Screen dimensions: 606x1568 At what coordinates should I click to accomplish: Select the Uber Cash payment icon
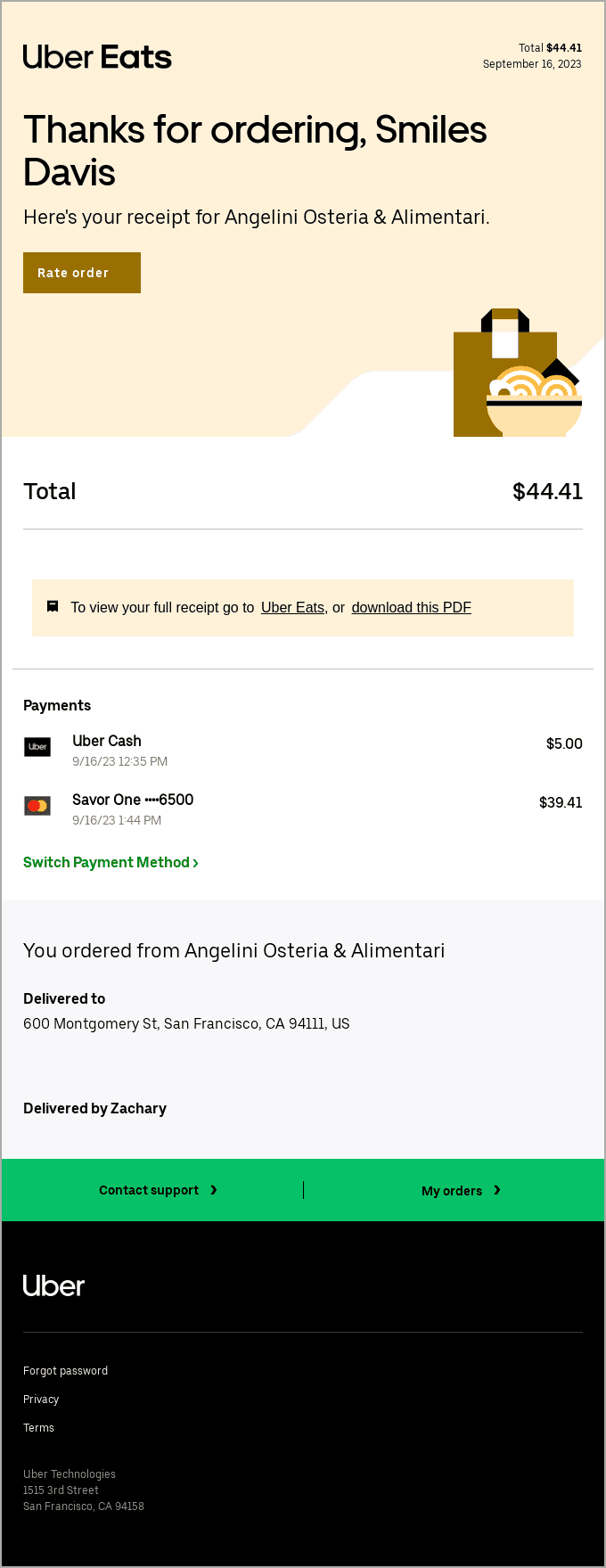pos(37,747)
